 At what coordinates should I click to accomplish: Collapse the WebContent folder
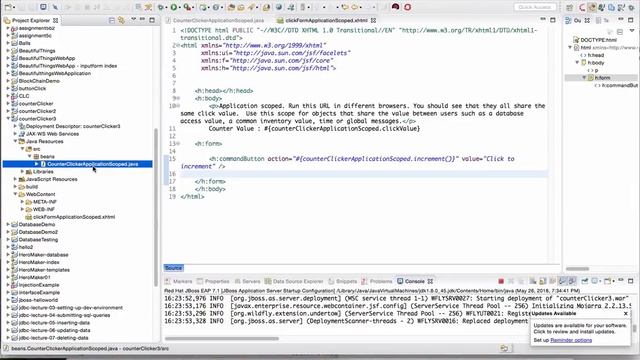(15, 194)
